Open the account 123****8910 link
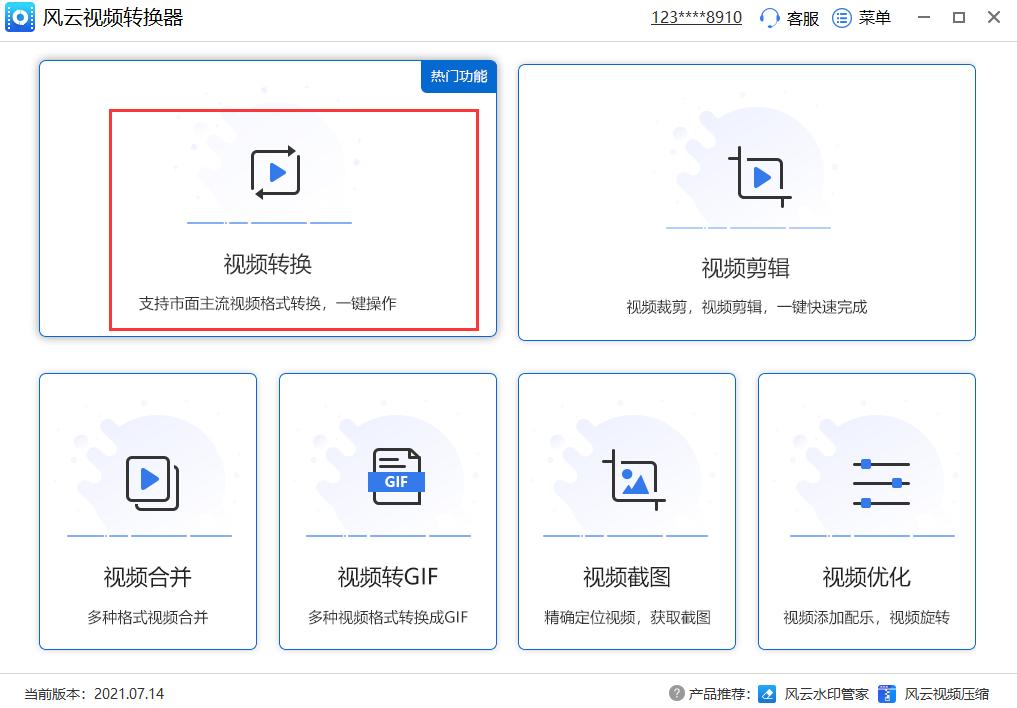Viewport: 1017px width, 708px height. pos(695,17)
